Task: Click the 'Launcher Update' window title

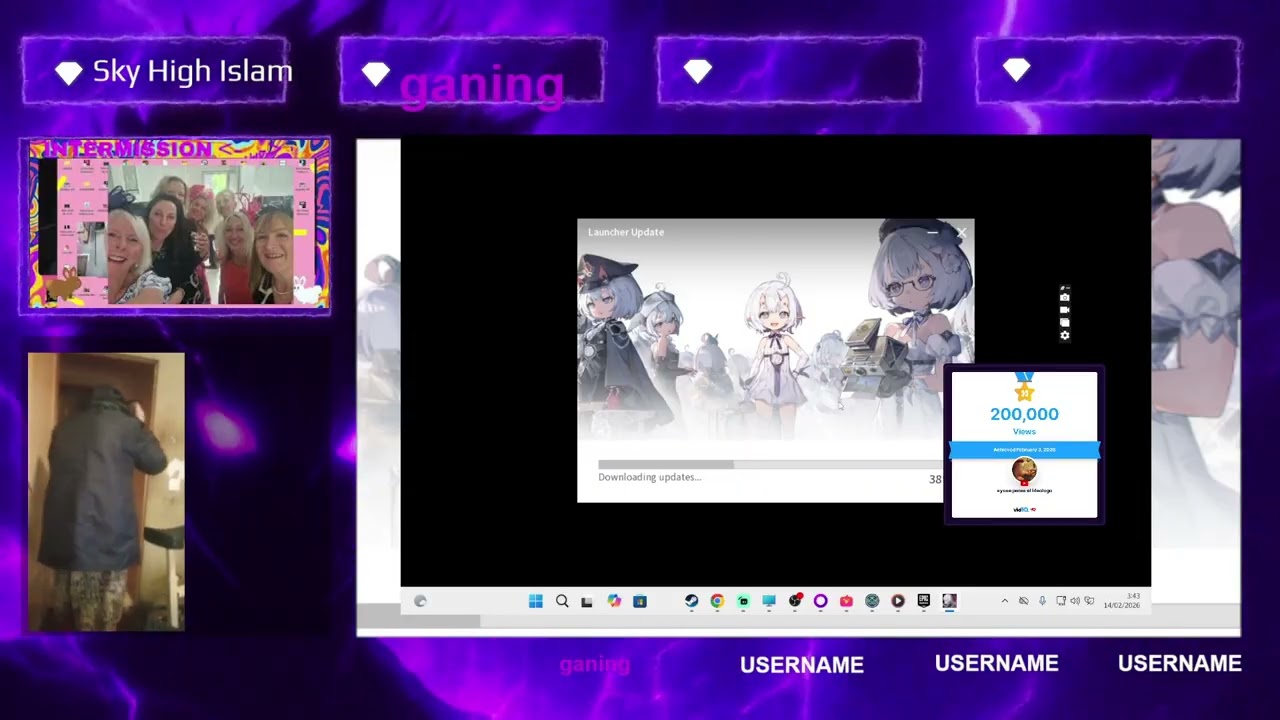Action: point(626,232)
